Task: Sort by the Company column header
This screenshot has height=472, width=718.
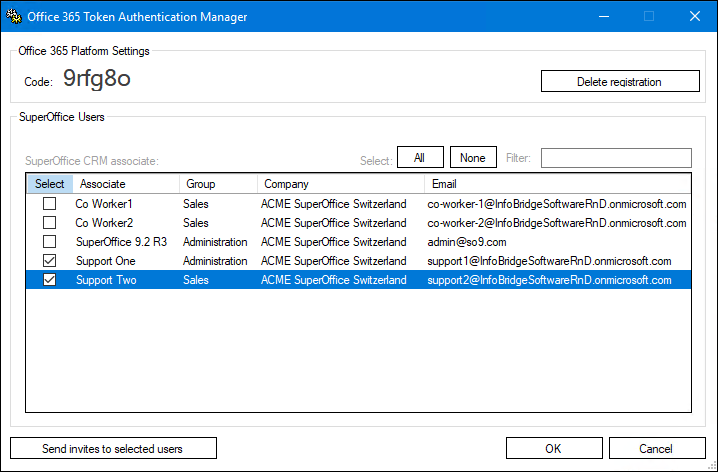Action: click(x=341, y=184)
